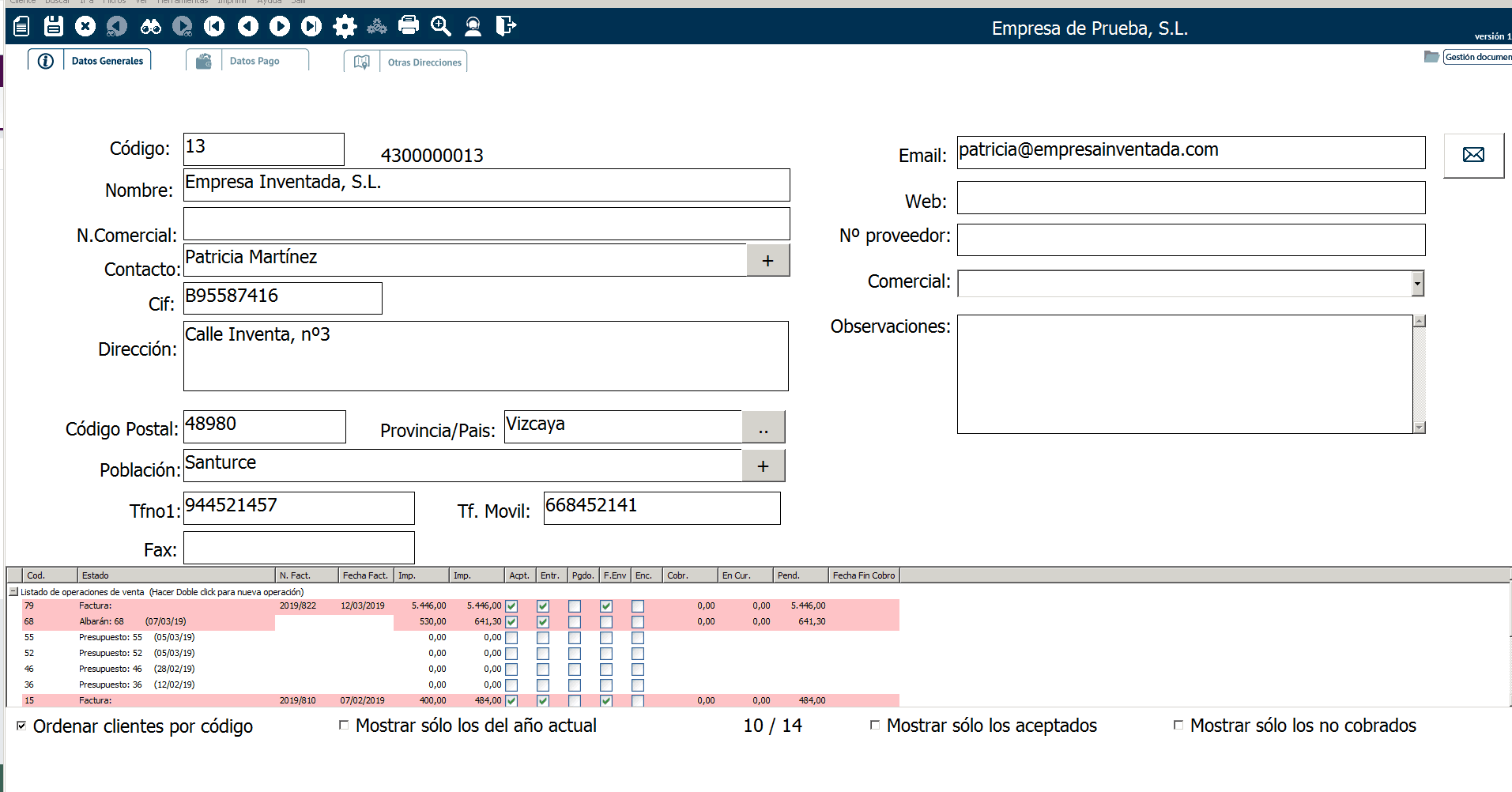Go to the last record
The height and width of the screenshot is (792, 1512).
[311, 26]
